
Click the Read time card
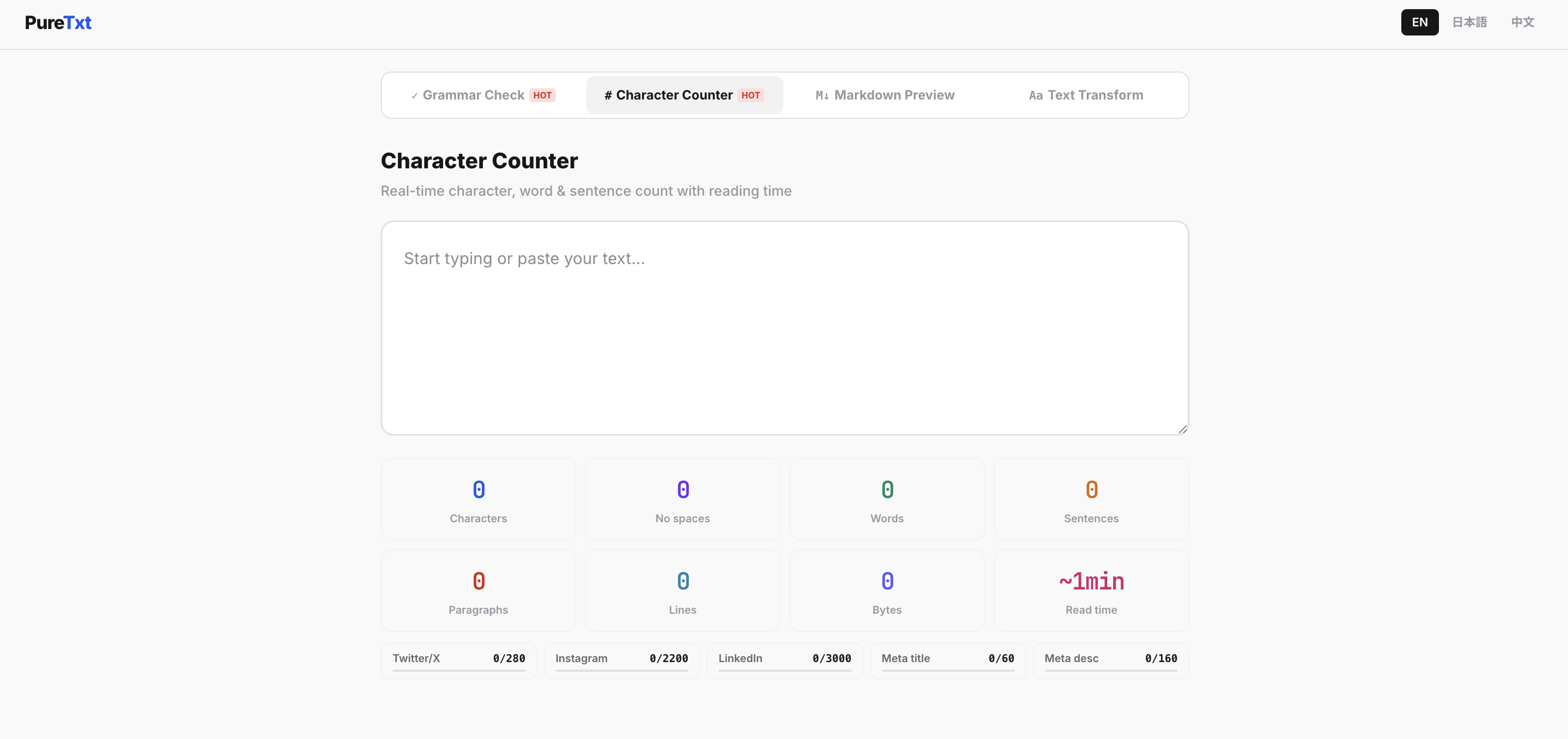point(1091,591)
